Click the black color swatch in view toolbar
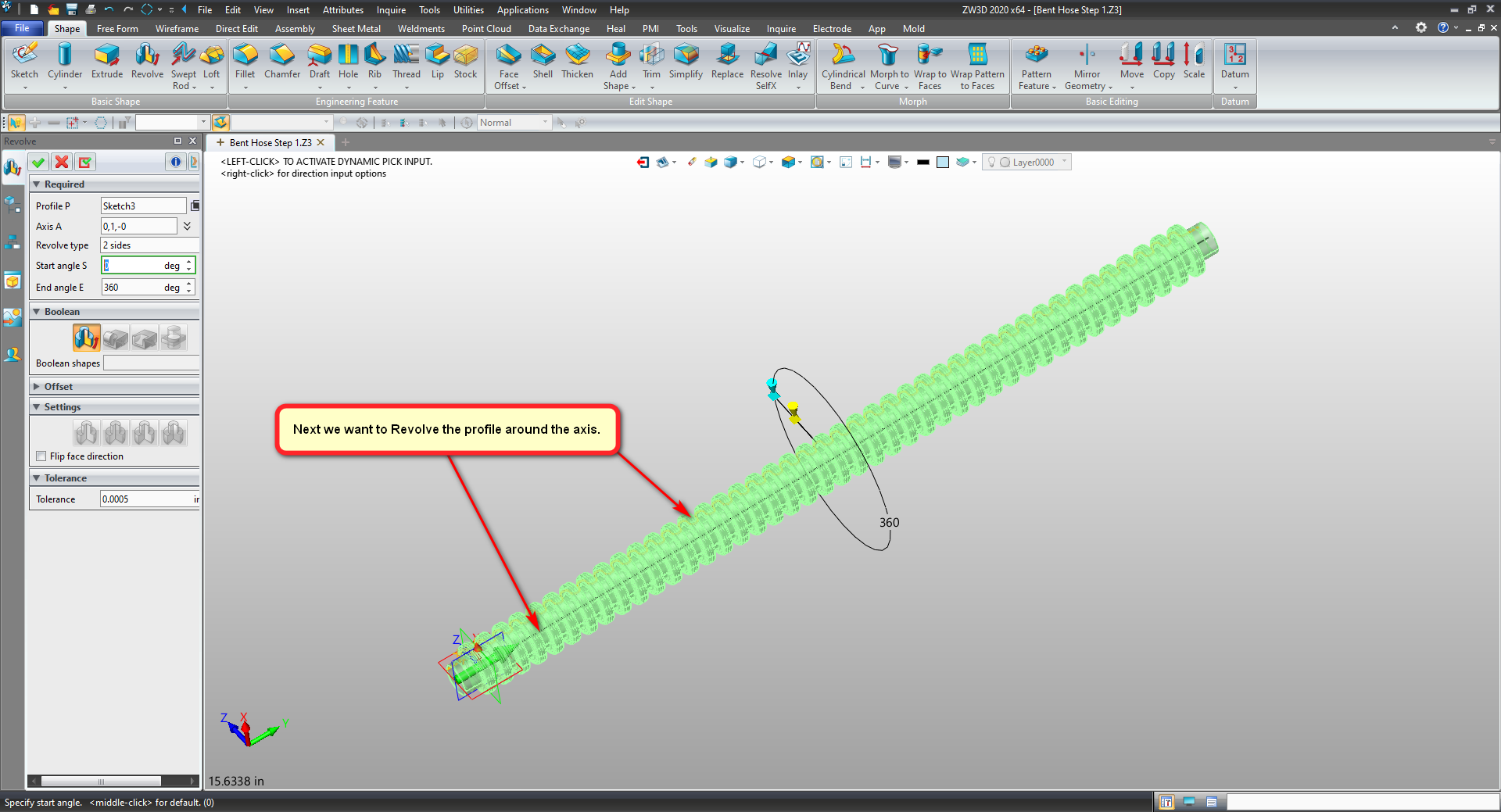The height and width of the screenshot is (812, 1501). [x=923, y=163]
